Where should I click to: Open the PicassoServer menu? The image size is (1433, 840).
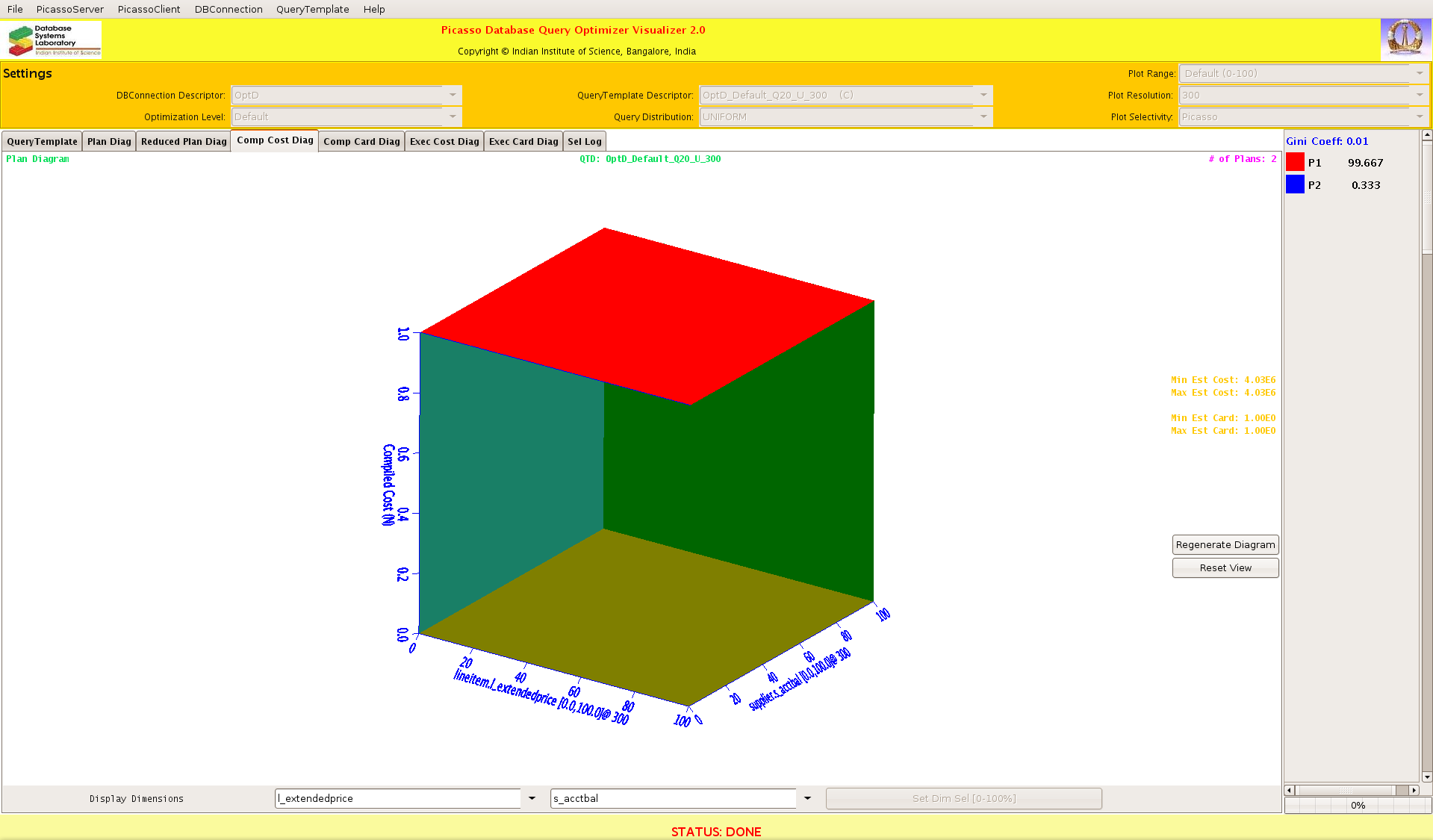click(x=70, y=9)
